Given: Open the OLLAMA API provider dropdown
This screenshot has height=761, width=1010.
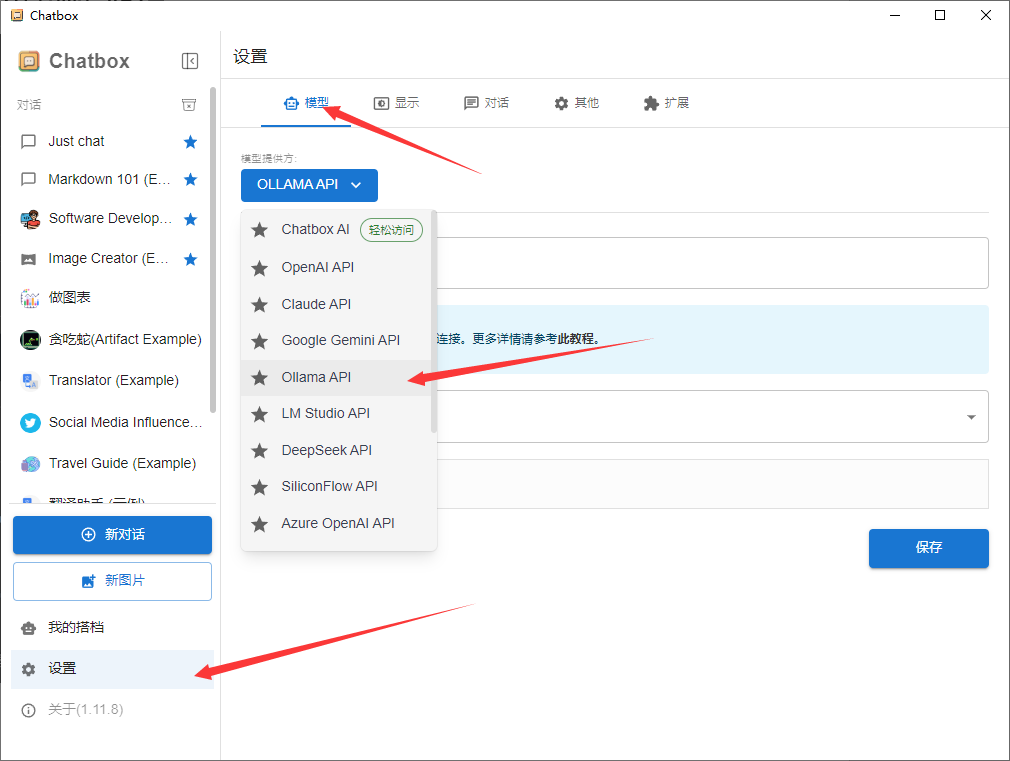Looking at the screenshot, I should point(309,185).
